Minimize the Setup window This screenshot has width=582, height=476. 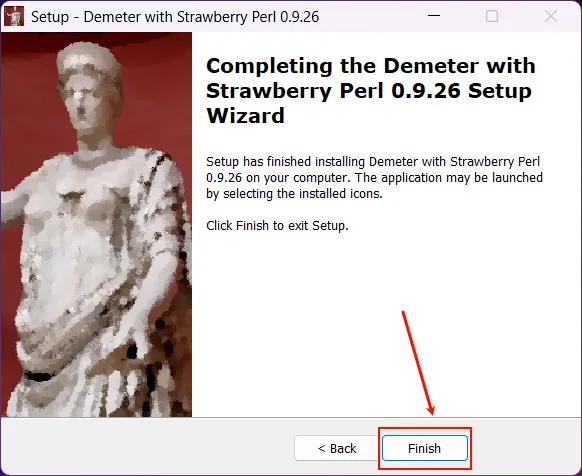coord(434,16)
